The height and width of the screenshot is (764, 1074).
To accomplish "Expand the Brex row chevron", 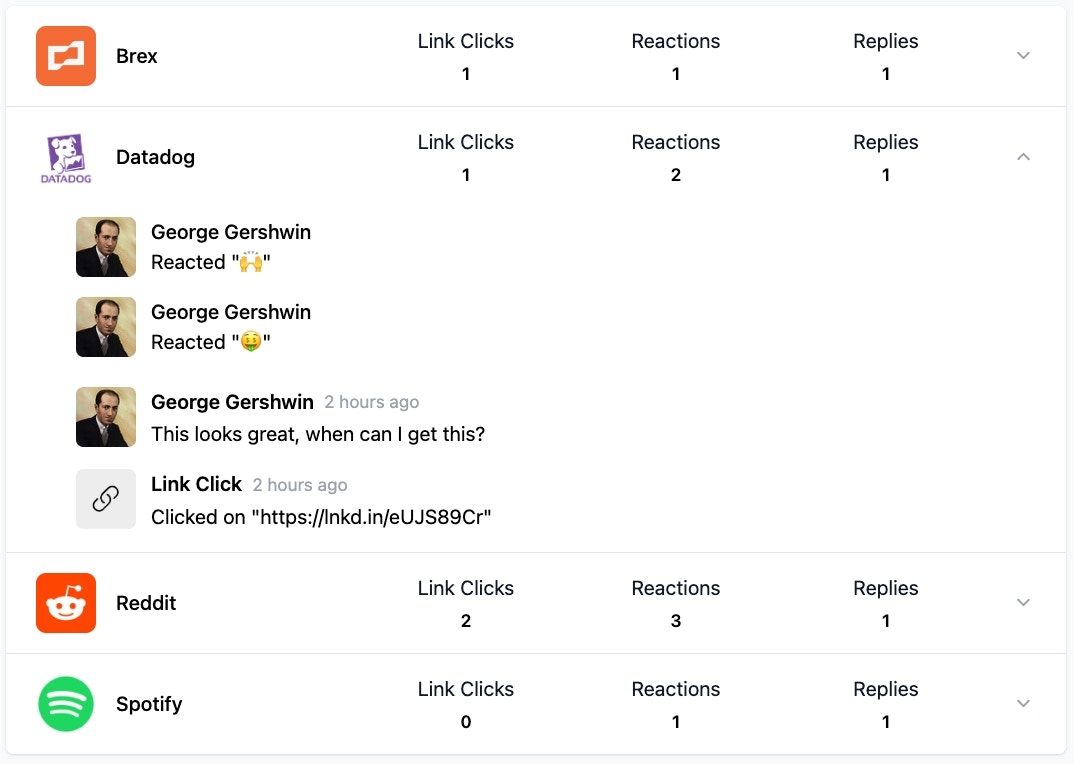I will pos(1023,56).
